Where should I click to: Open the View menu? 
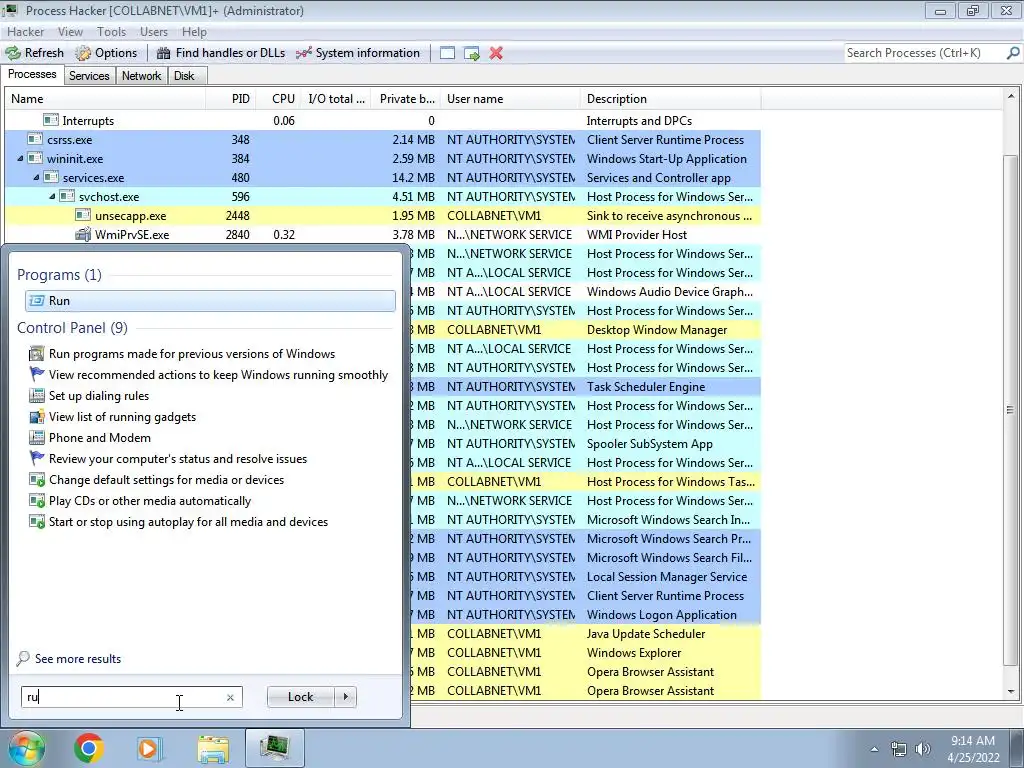point(70,31)
